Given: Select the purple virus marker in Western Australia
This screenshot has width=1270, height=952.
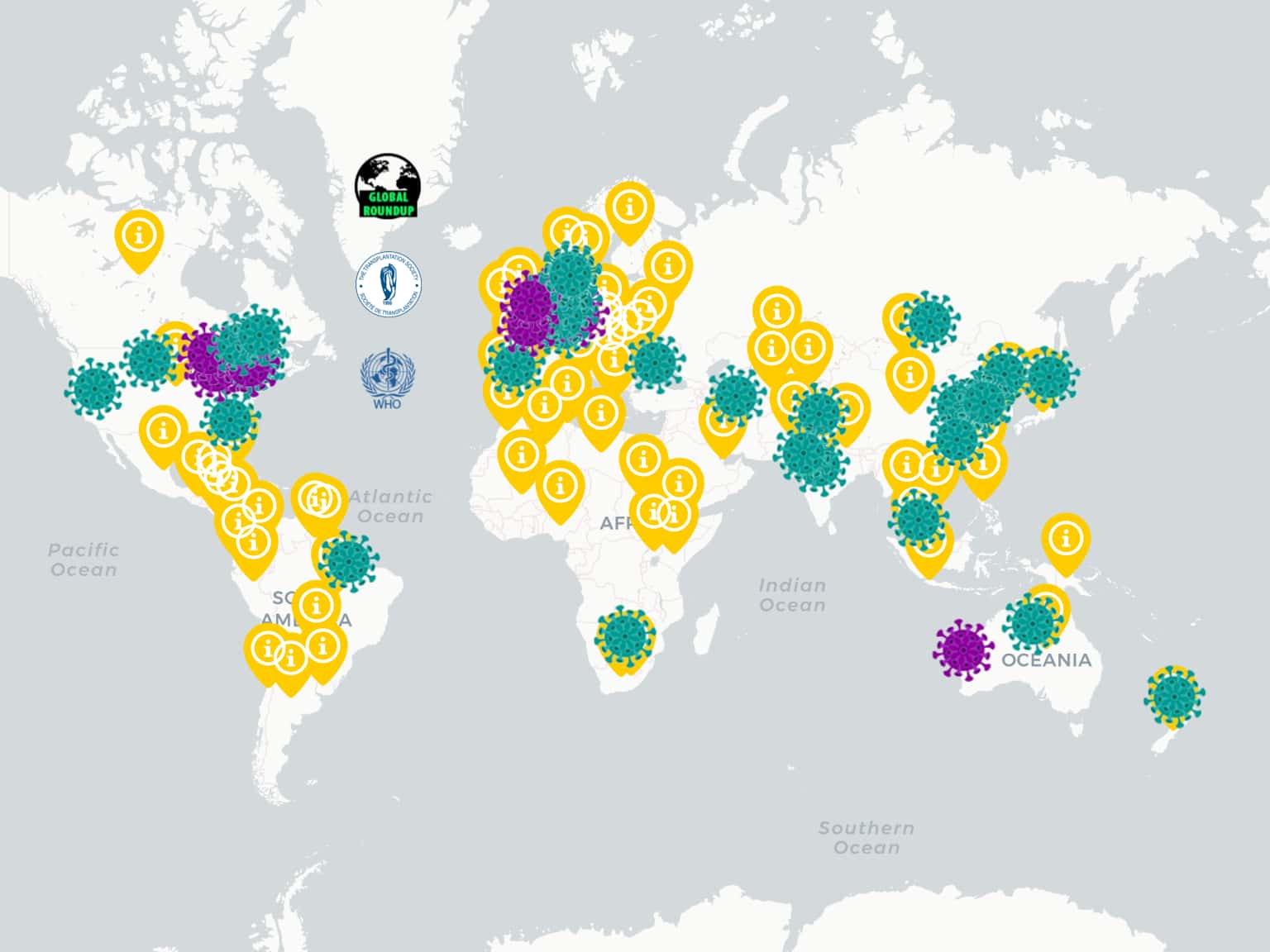Looking at the screenshot, I should (963, 648).
